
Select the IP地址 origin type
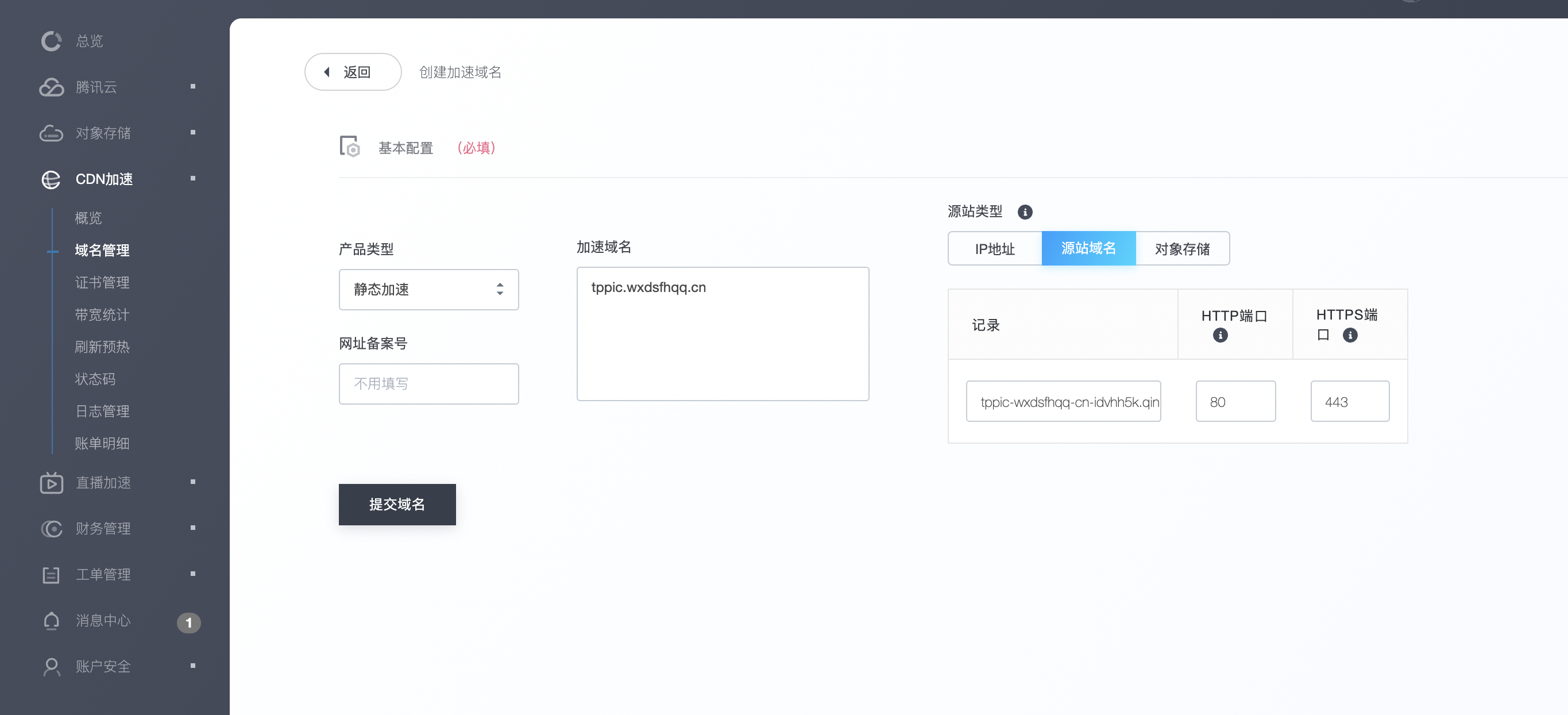[x=995, y=248]
